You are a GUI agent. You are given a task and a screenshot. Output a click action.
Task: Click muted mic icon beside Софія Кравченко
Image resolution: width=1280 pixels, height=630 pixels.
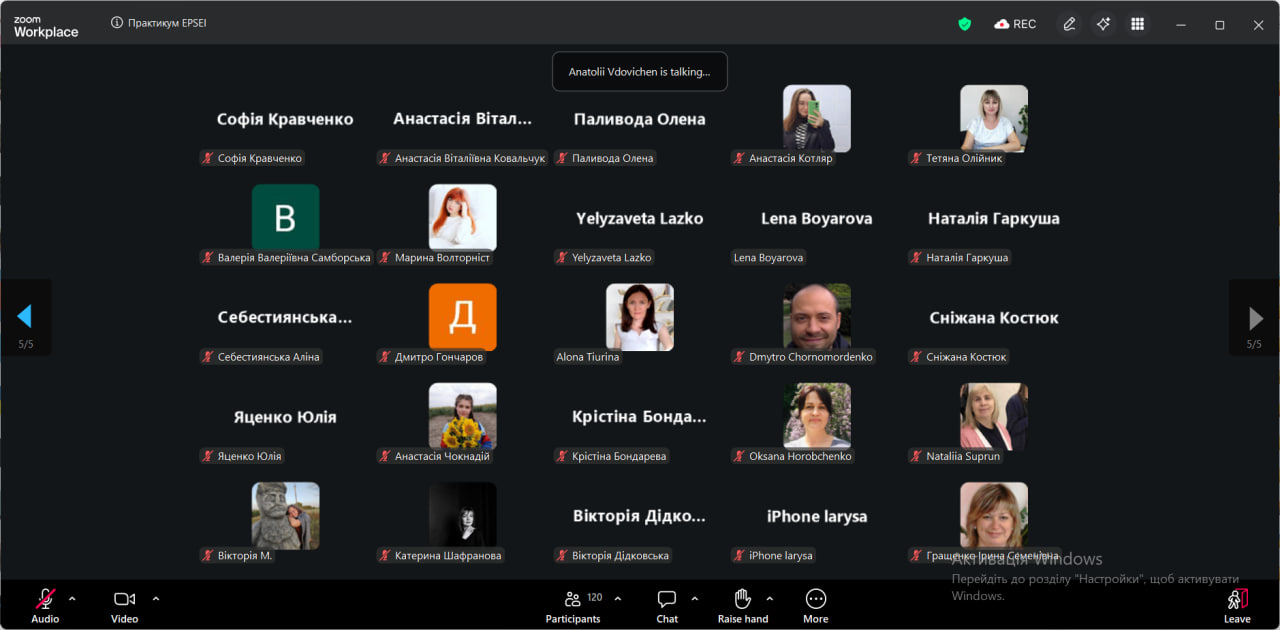tap(208, 158)
